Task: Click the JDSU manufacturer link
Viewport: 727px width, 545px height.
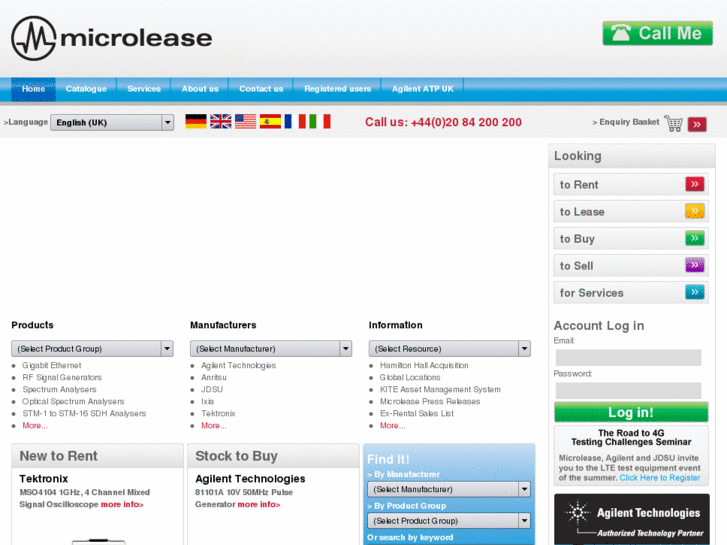Action: coord(212,390)
